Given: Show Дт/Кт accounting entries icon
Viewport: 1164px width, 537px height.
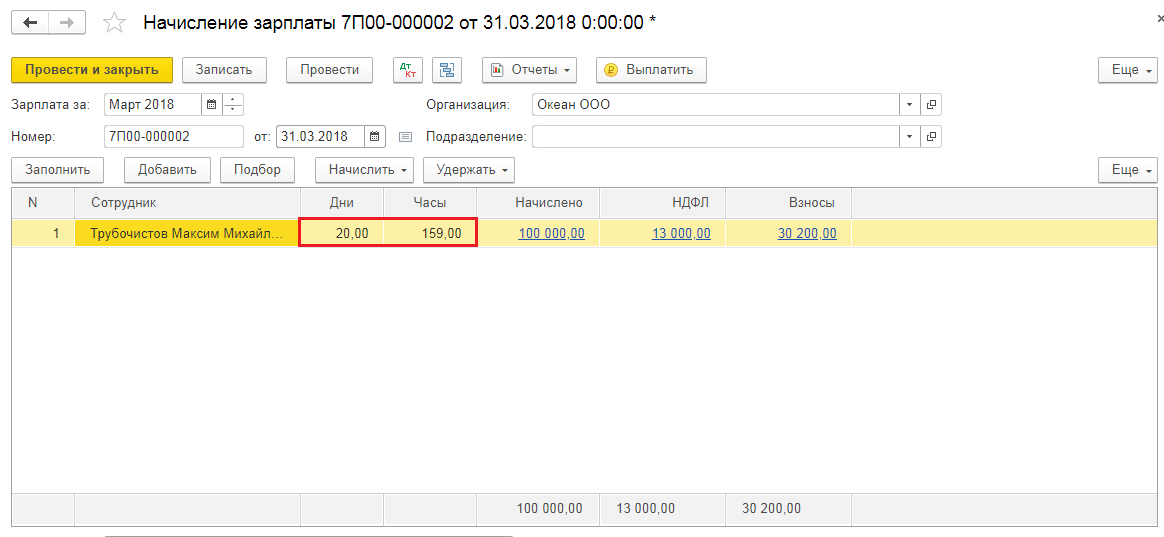Looking at the screenshot, I should (408, 70).
